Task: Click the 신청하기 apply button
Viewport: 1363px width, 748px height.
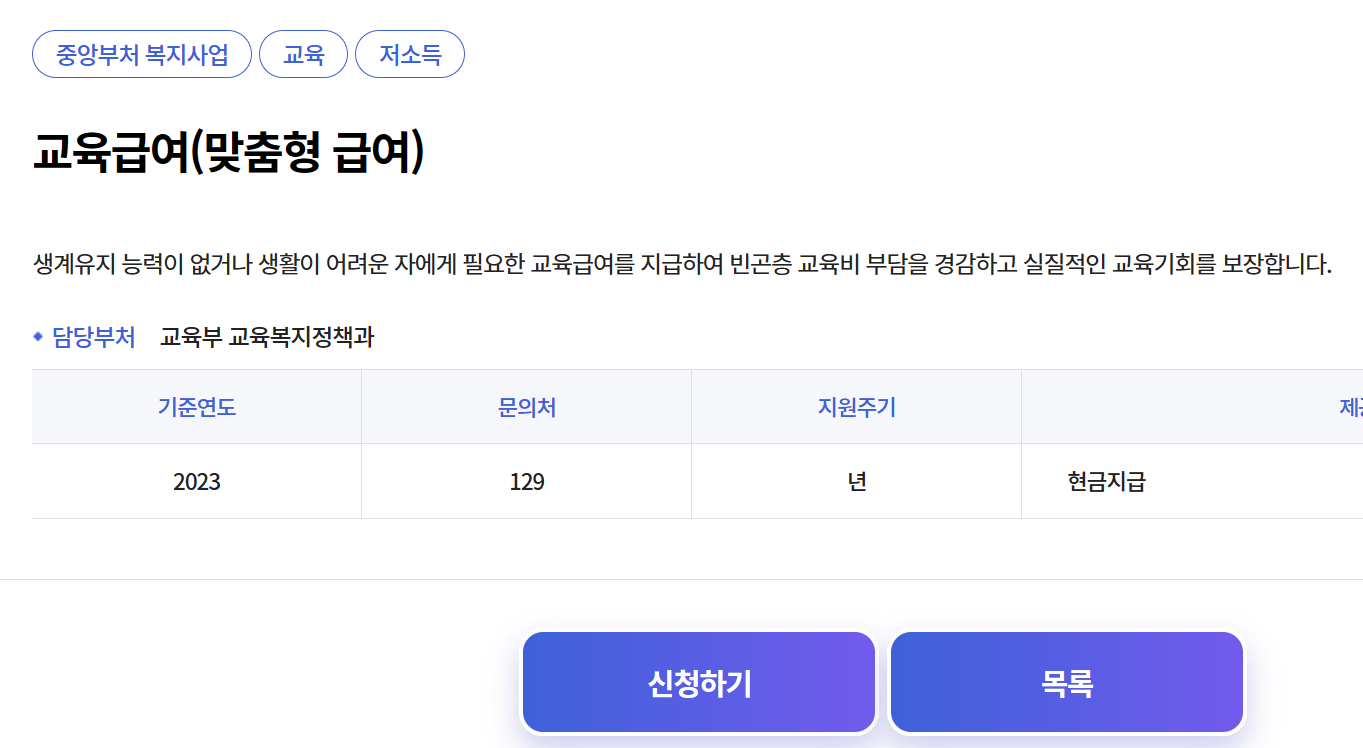Action: (698, 681)
